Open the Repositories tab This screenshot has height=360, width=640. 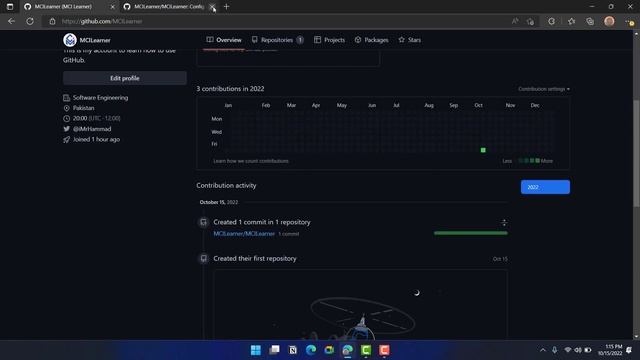[278, 40]
